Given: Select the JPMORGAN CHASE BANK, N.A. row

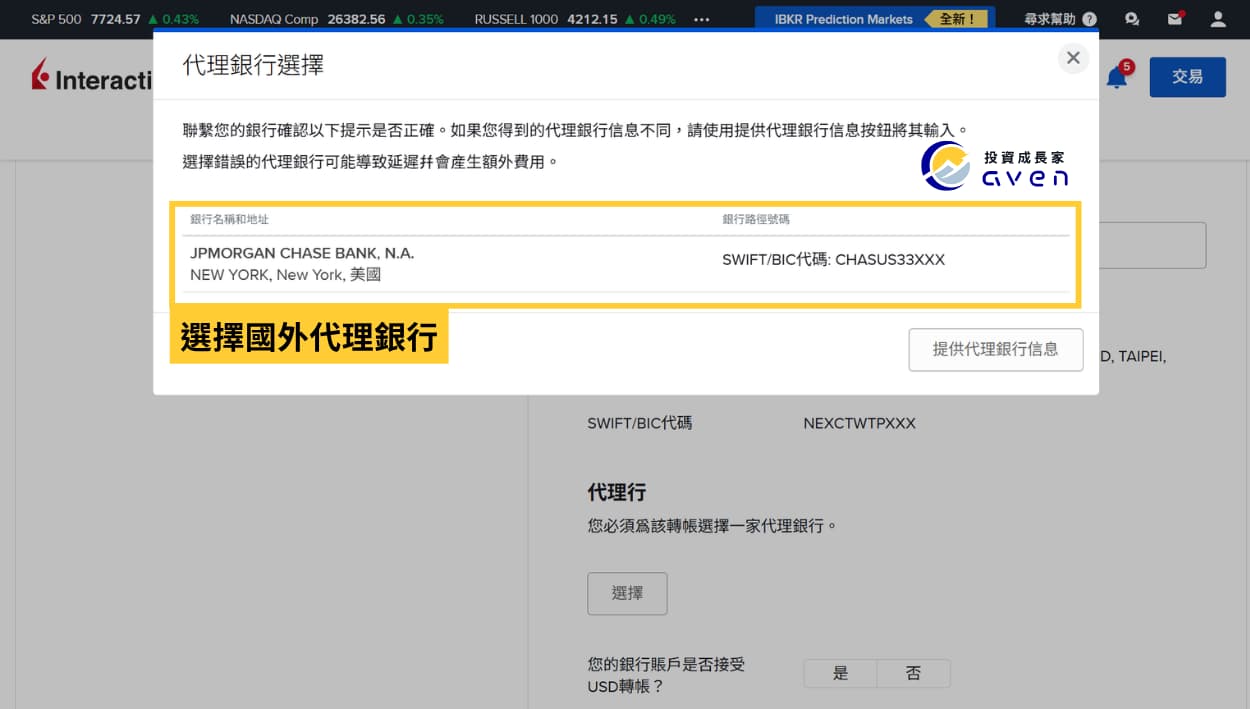Looking at the screenshot, I should (626, 264).
